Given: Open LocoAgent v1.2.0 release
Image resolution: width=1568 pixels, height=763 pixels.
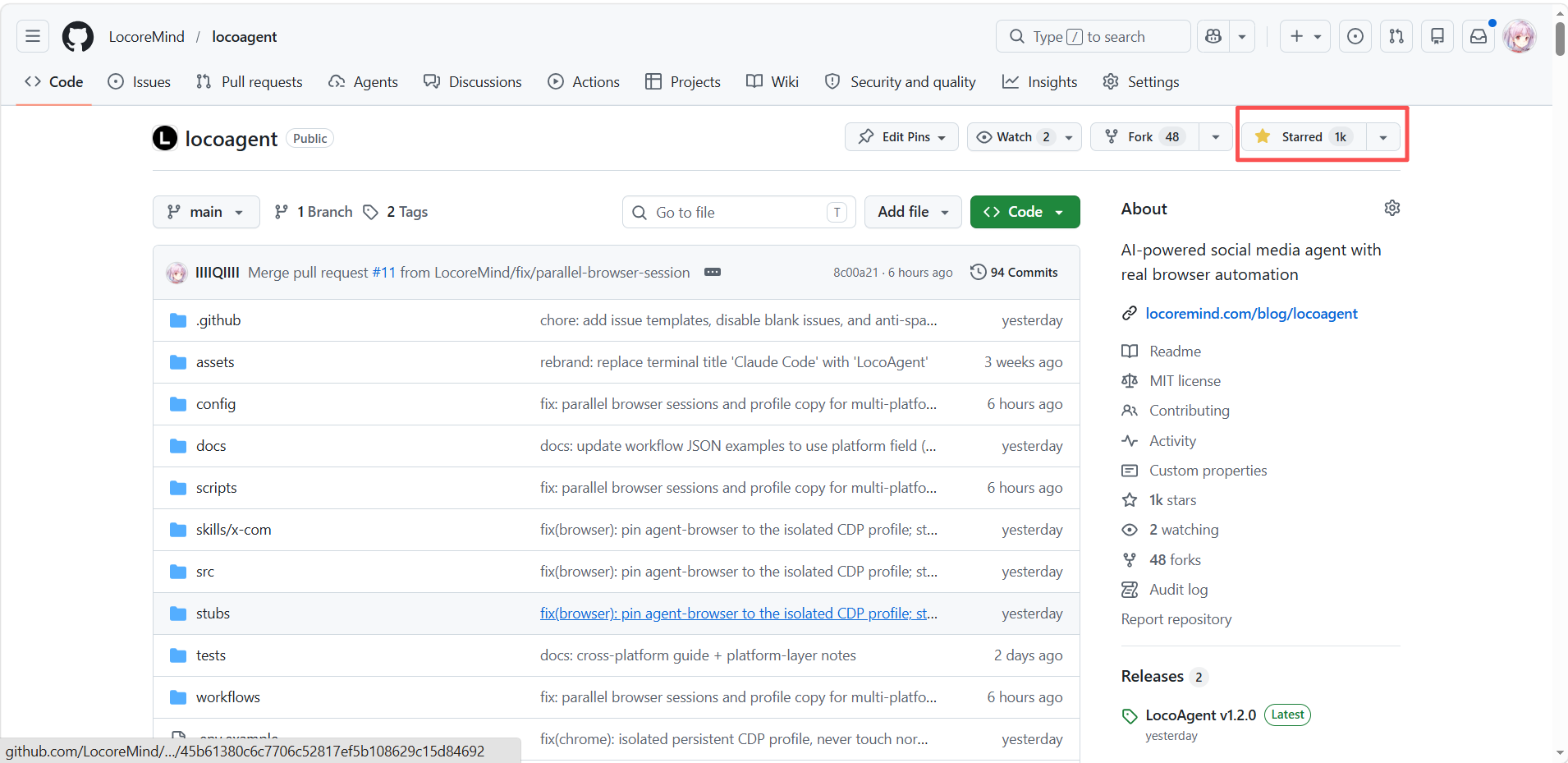Looking at the screenshot, I should pos(1200,715).
